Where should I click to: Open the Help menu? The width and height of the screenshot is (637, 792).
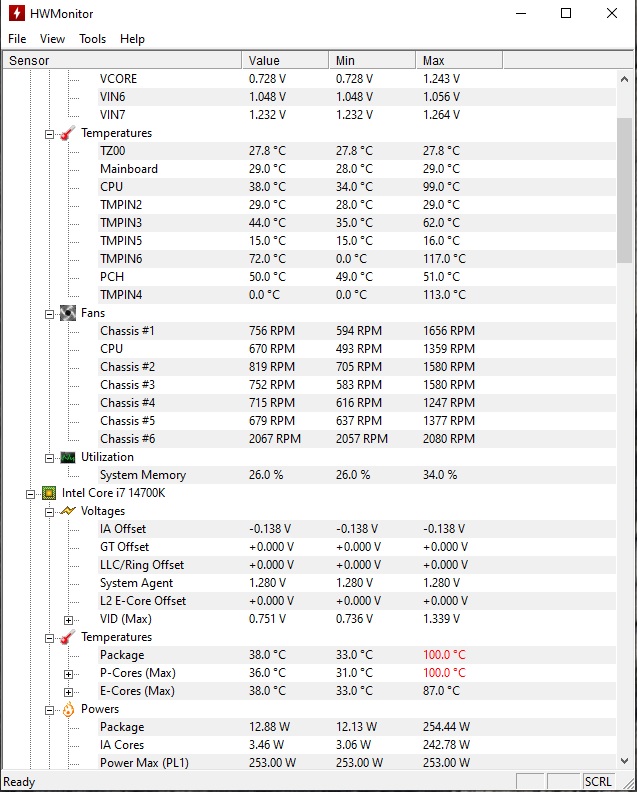(x=132, y=39)
